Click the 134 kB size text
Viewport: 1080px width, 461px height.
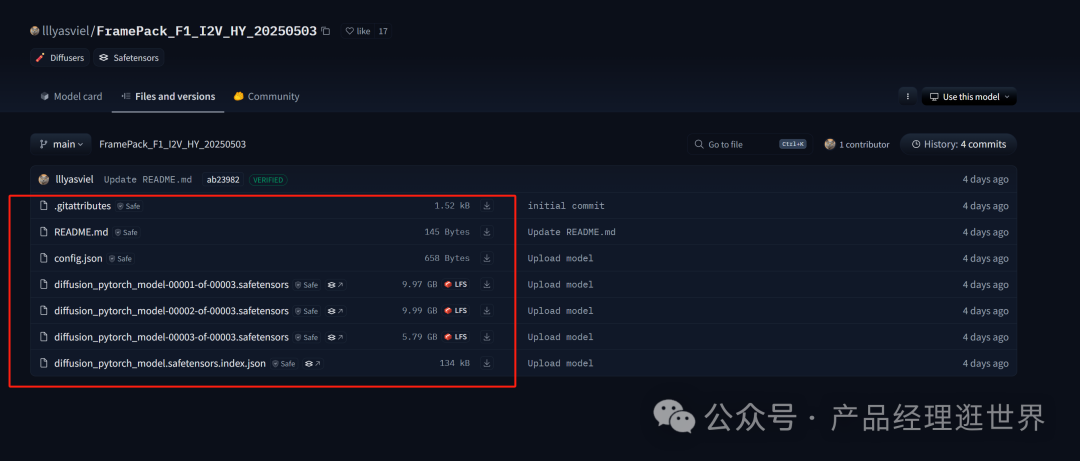[x=455, y=363]
